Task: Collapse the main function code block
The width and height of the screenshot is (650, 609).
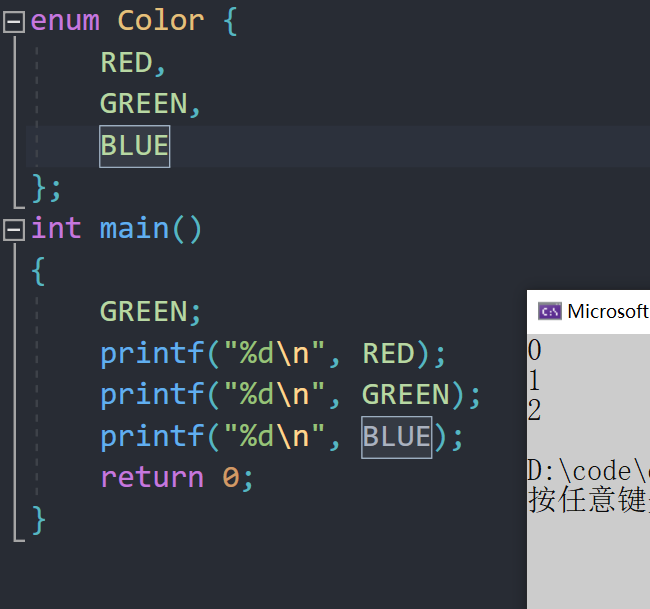Action: (x=14, y=229)
